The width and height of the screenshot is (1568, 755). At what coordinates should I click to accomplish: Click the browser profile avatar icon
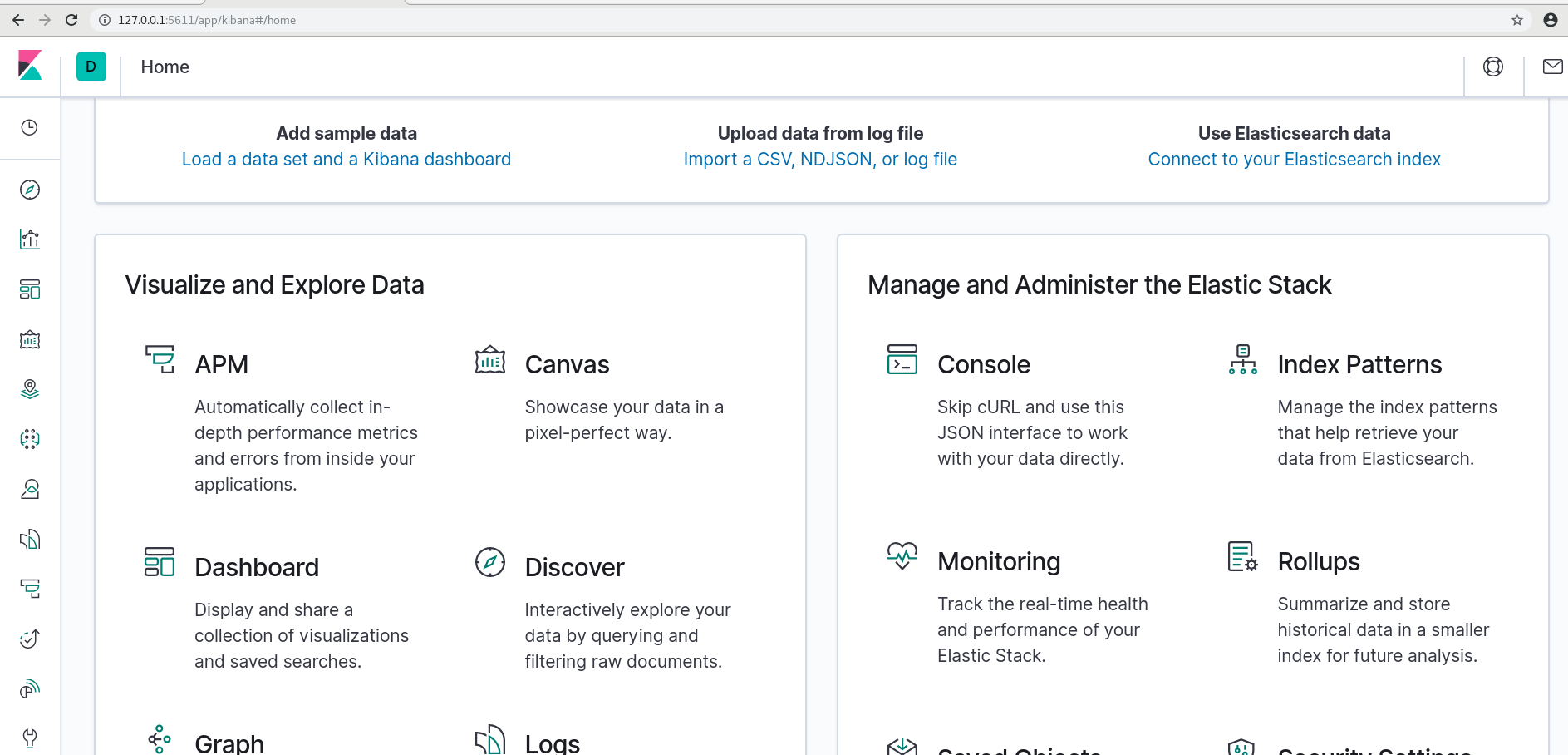[1551, 20]
